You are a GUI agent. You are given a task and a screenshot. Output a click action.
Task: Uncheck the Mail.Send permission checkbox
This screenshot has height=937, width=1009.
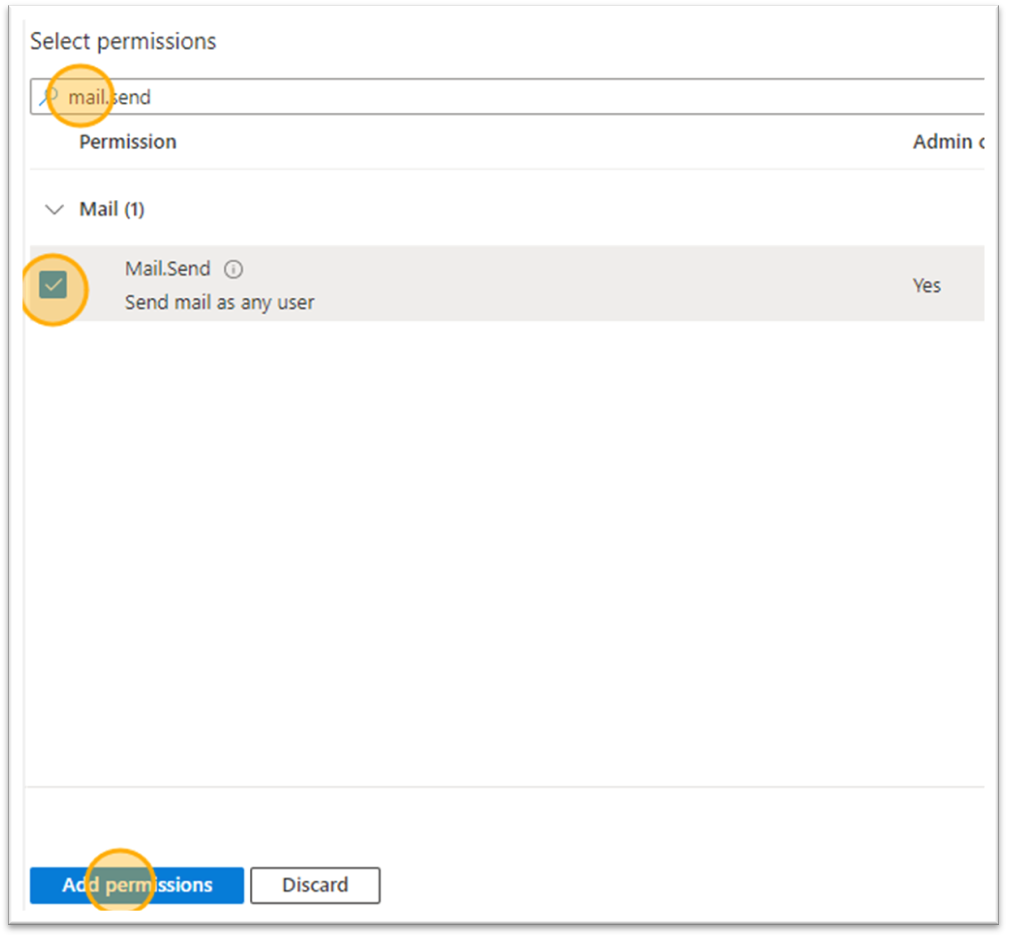click(53, 286)
